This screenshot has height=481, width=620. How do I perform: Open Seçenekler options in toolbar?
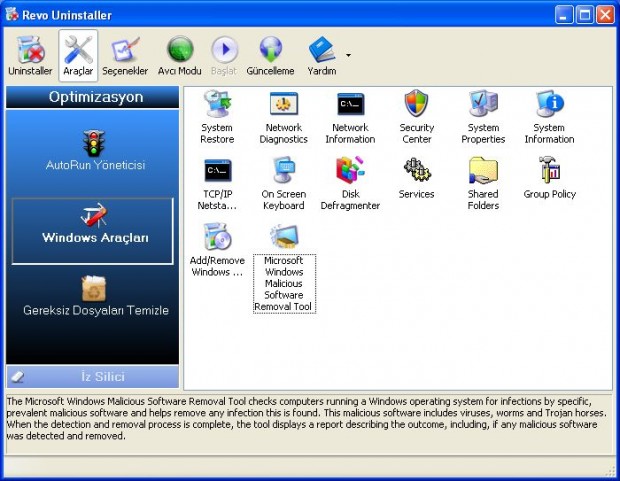(x=125, y=56)
